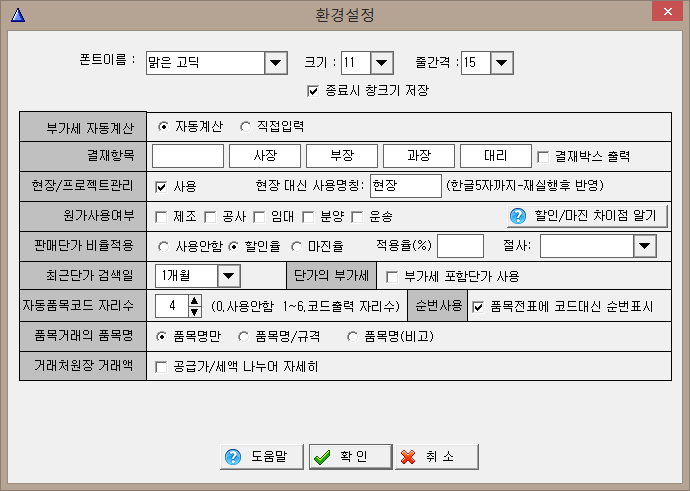Toggle 품목전표에 코드대신 순번표시 checkbox
The width and height of the screenshot is (690, 491).
click(x=478, y=307)
